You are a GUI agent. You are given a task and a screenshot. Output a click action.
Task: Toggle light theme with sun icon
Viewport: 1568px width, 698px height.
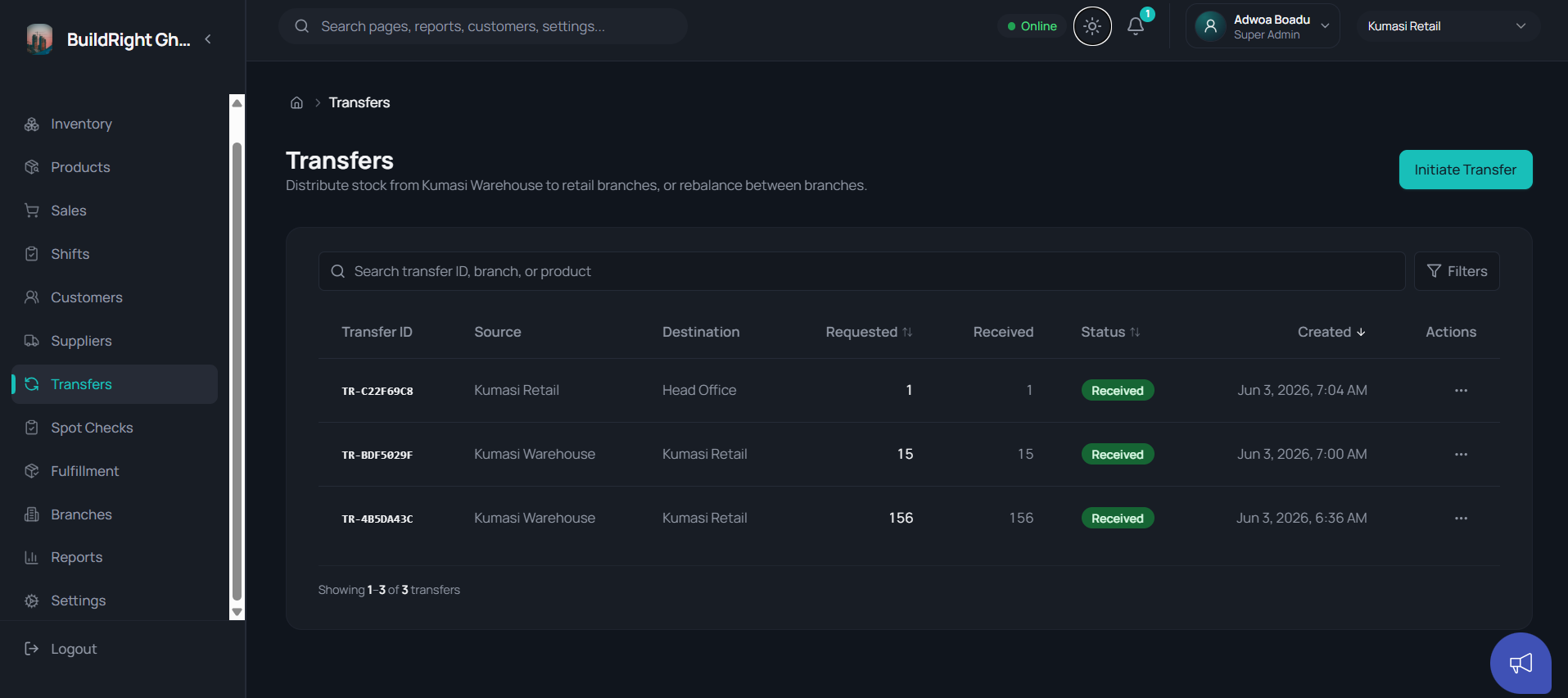coord(1092,26)
